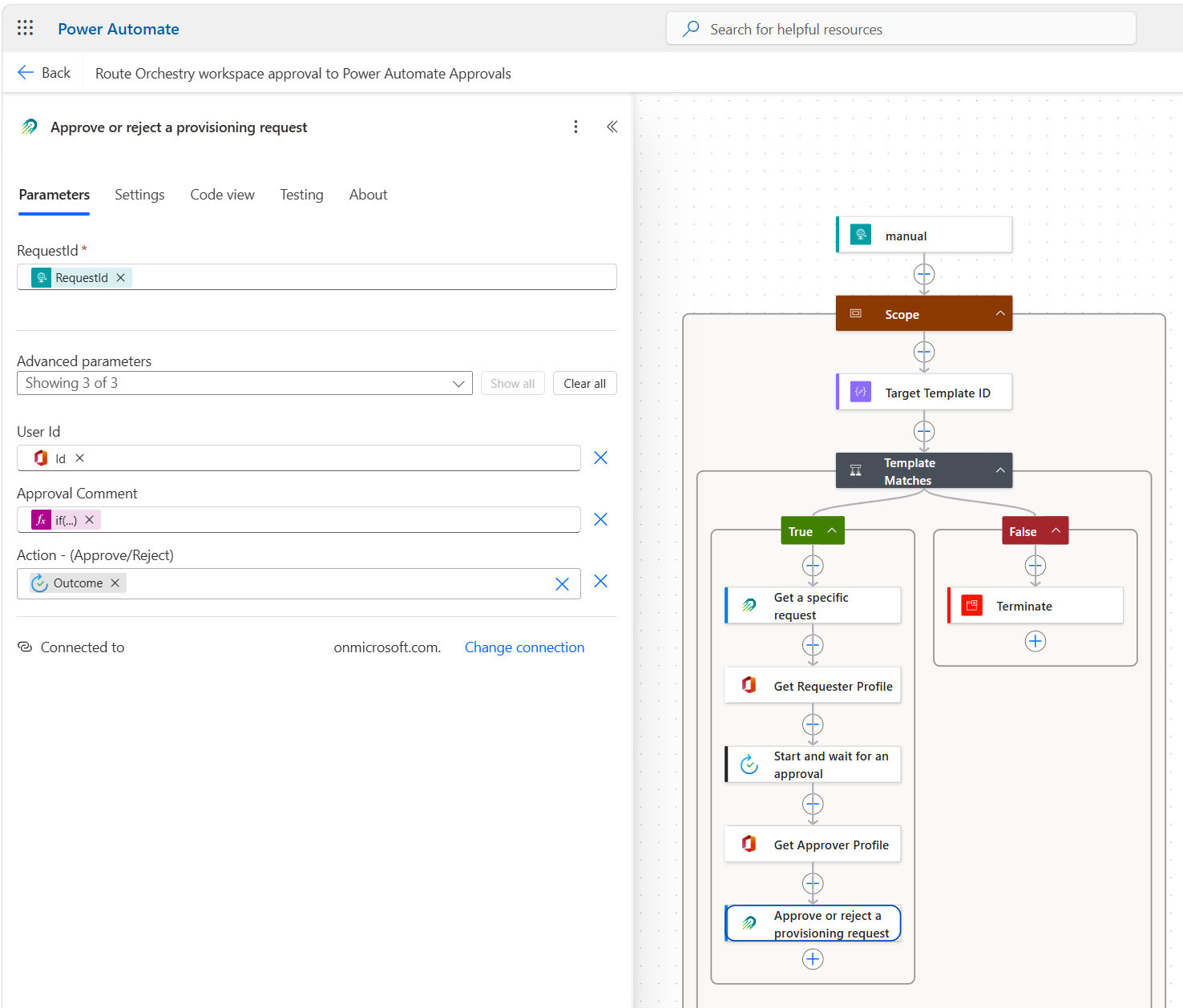
Task: Insert step between manual and Scope
Action: tap(924, 275)
